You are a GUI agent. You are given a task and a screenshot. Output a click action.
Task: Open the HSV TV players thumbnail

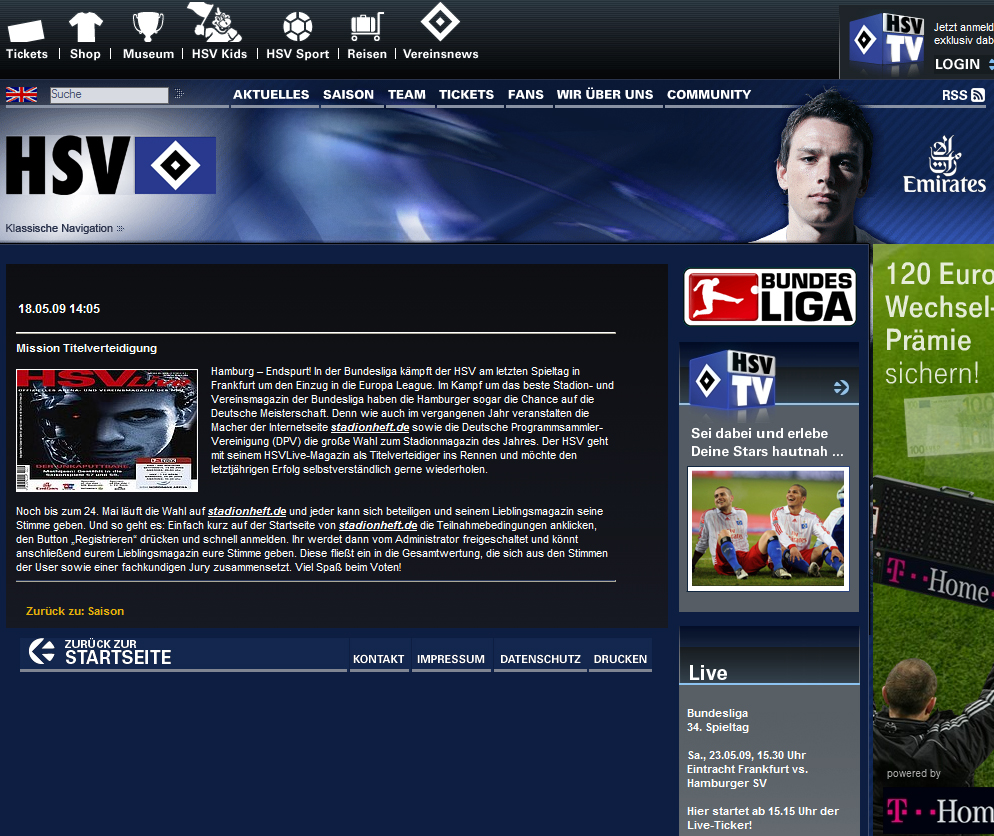tap(768, 528)
